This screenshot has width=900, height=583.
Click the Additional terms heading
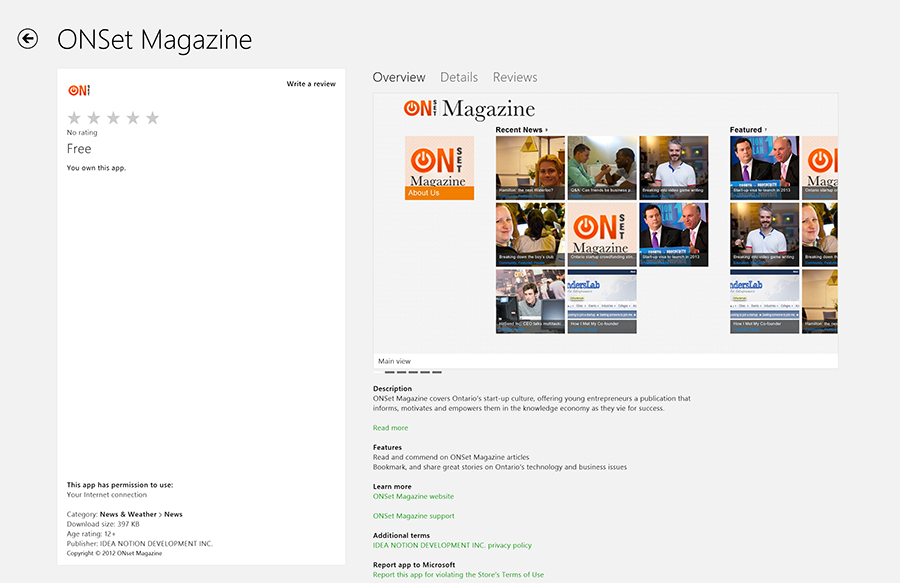click(401, 535)
